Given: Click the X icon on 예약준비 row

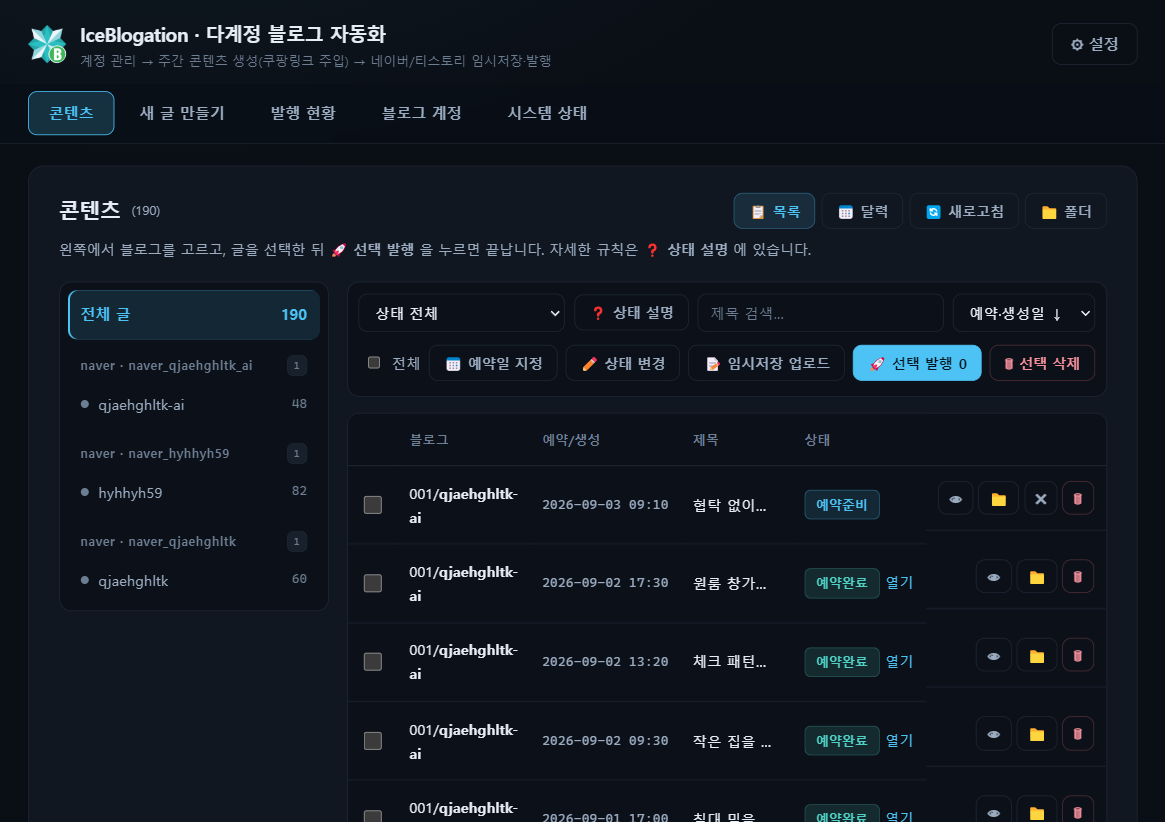Looking at the screenshot, I should (x=1040, y=499).
